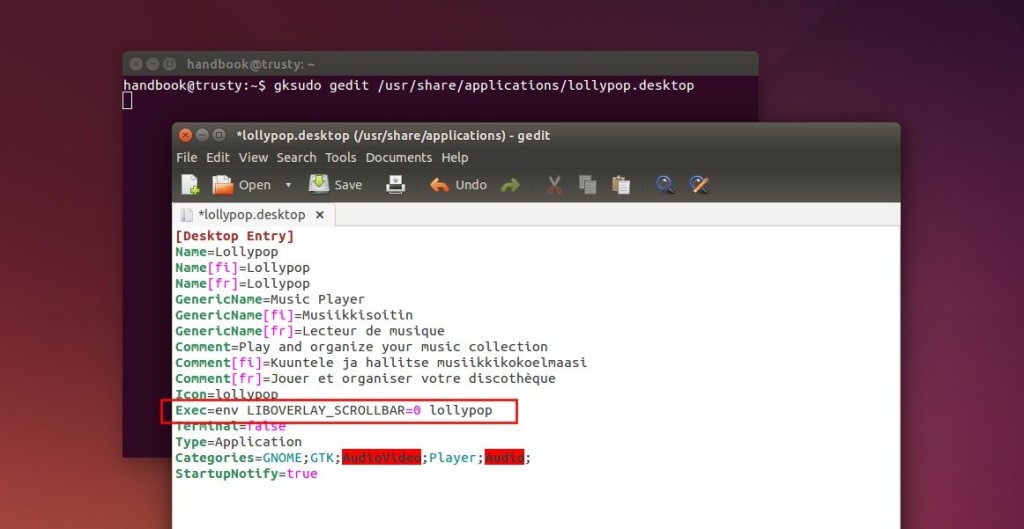Viewport: 1024px width, 529px height.
Task: Open the File menu in gedit
Action: coord(187,157)
